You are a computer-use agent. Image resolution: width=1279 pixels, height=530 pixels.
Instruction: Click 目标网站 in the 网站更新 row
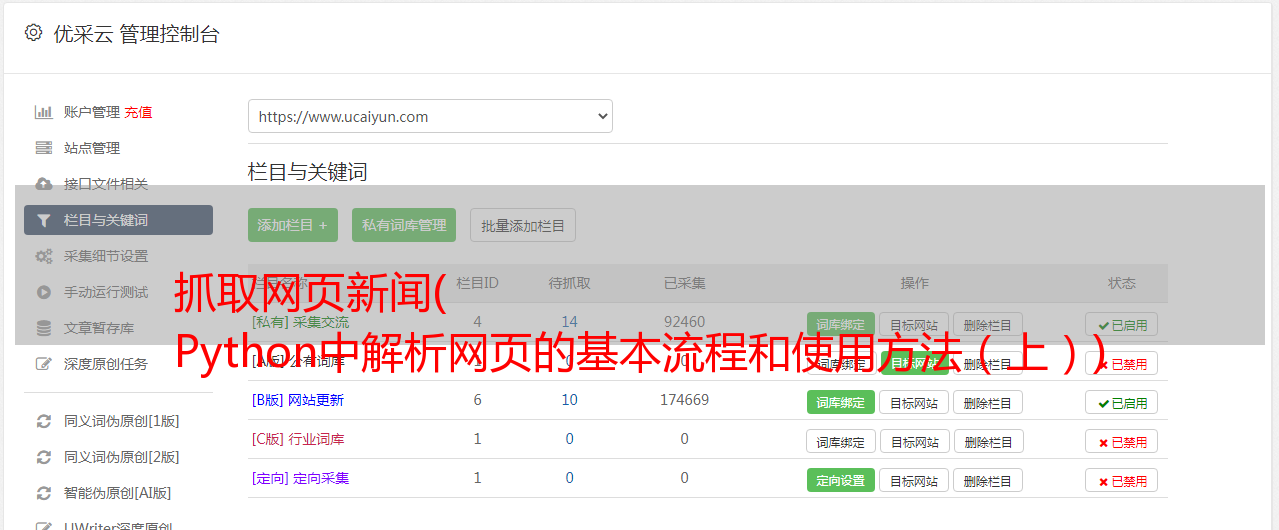click(914, 402)
